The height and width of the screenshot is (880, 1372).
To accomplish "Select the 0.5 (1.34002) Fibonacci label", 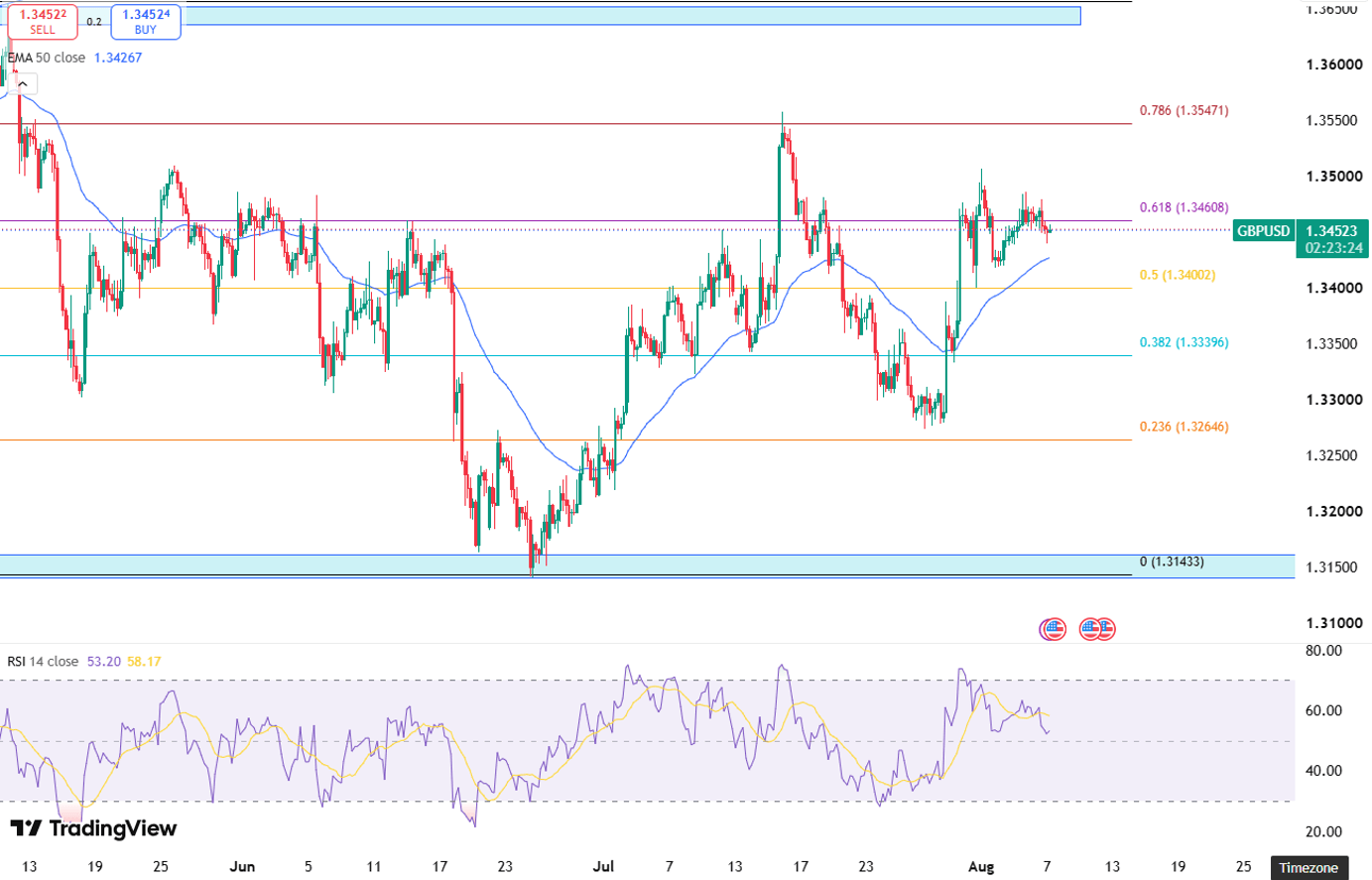I will [1177, 275].
